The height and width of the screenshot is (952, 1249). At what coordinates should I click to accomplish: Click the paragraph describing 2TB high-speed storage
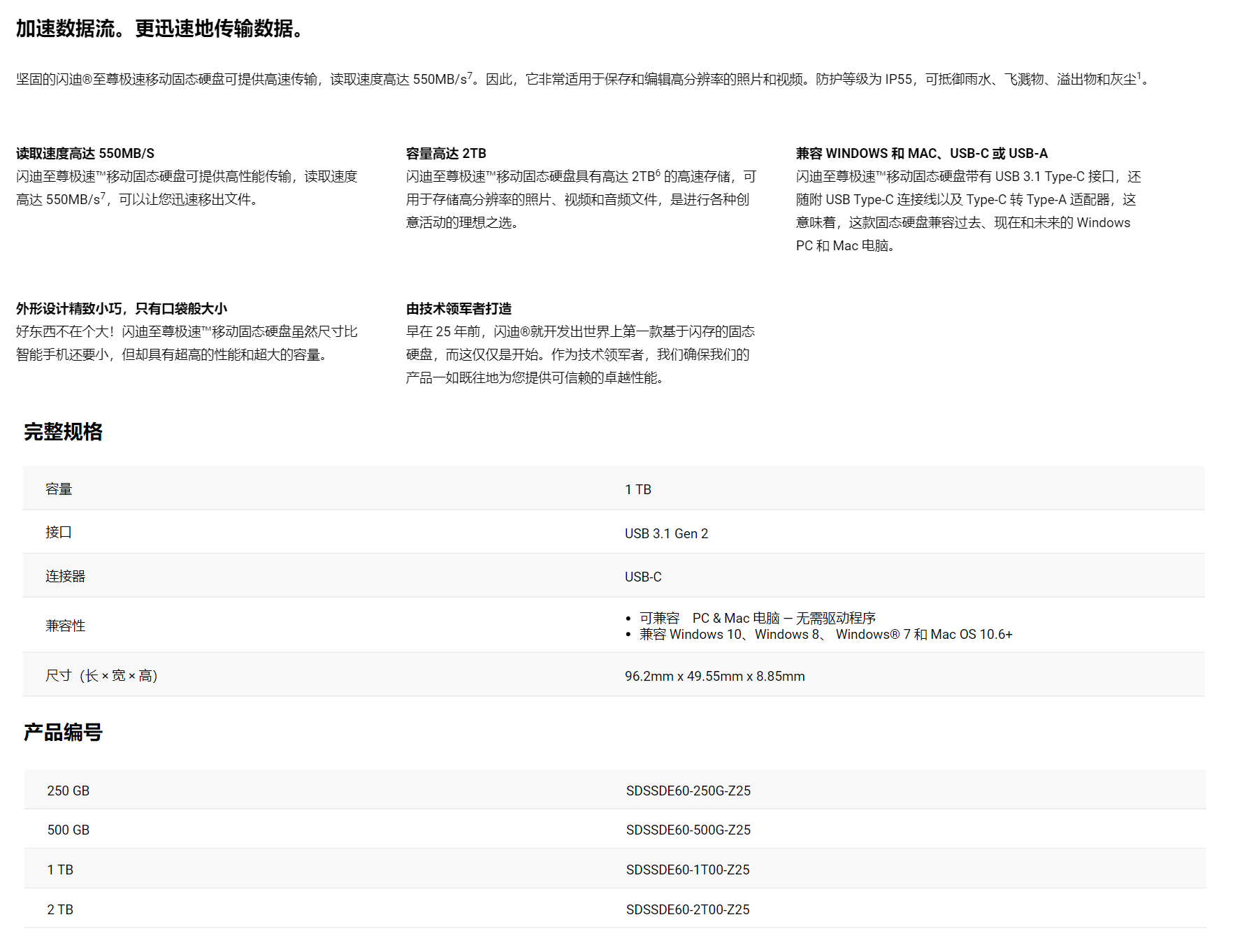coord(581,199)
